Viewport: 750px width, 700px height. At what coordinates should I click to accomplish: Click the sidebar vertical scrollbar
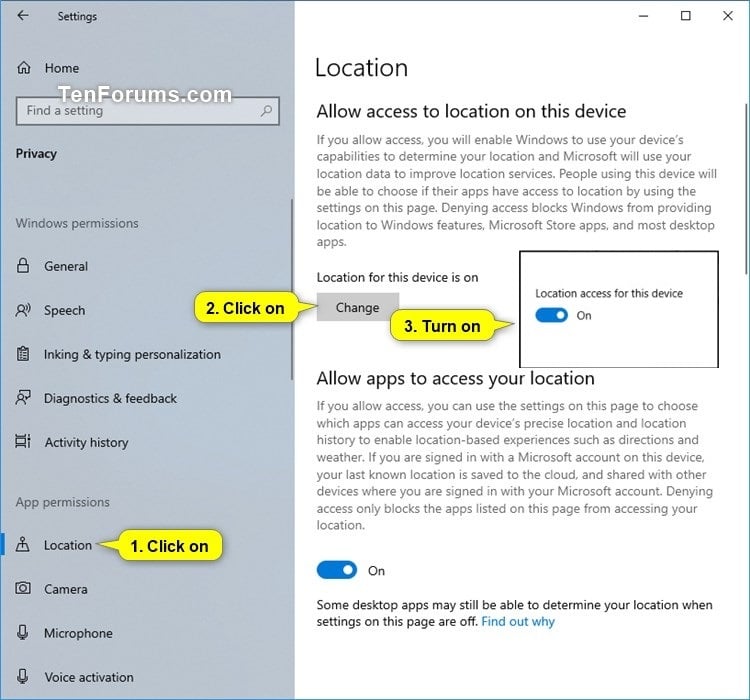[291, 289]
